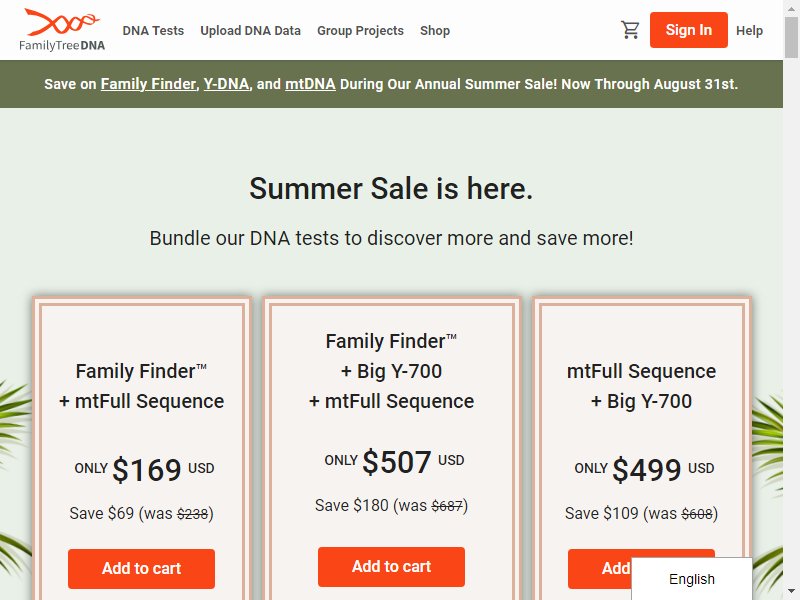Follow the Y-DNA banner link
800x600 pixels.
(227, 84)
